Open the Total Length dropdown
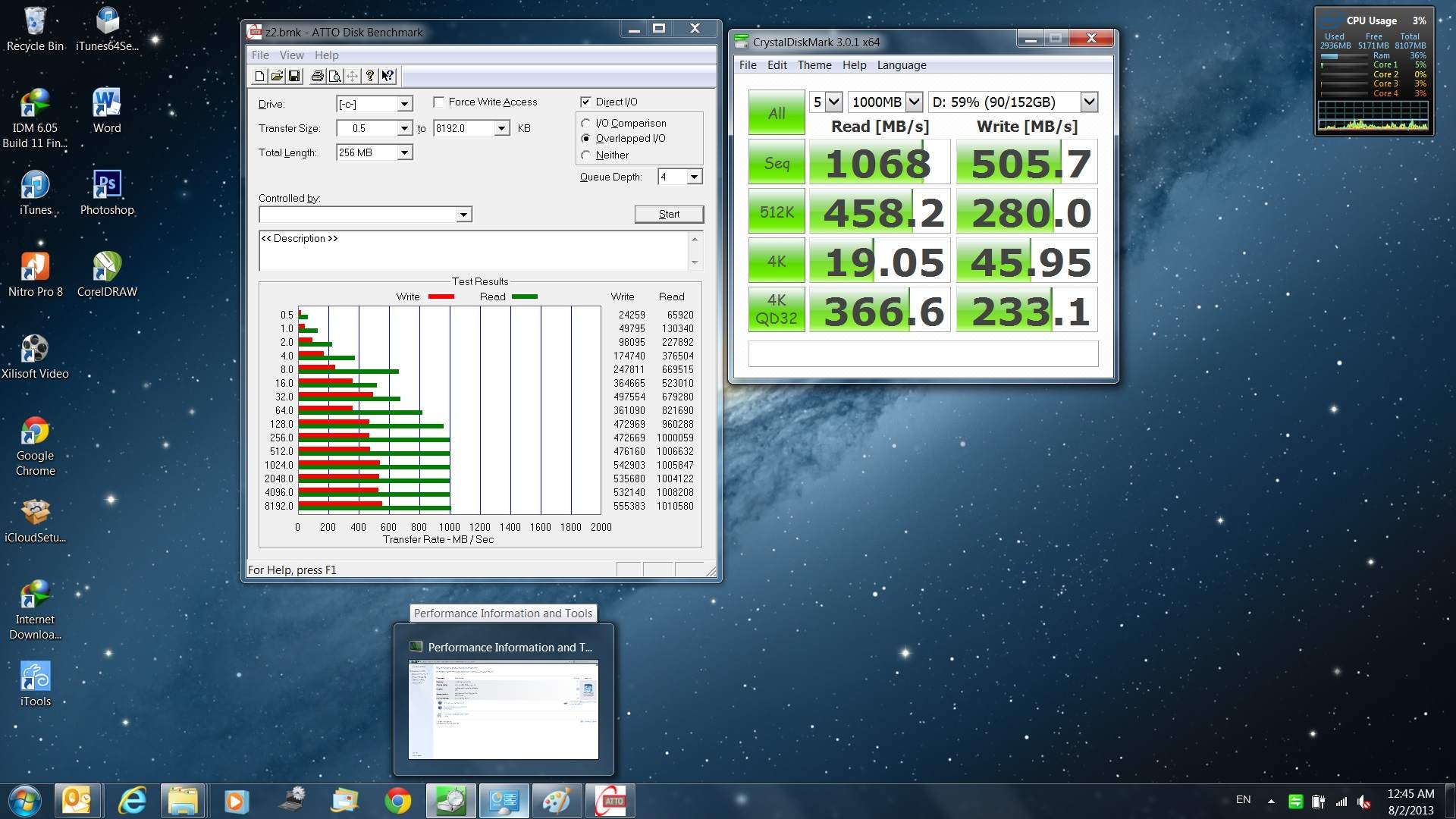 (405, 152)
